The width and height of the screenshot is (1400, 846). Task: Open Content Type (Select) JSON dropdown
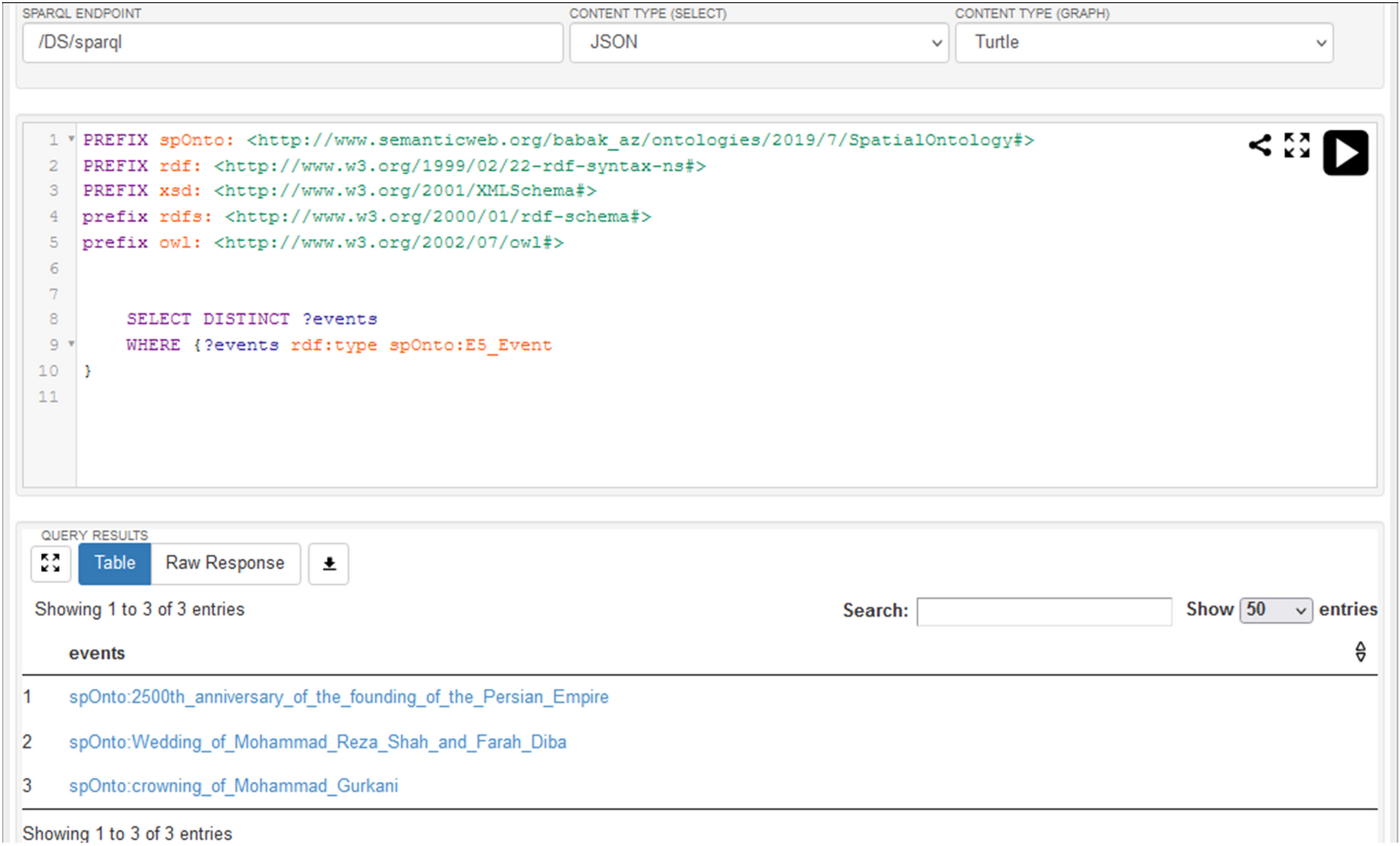pyautogui.click(x=759, y=42)
